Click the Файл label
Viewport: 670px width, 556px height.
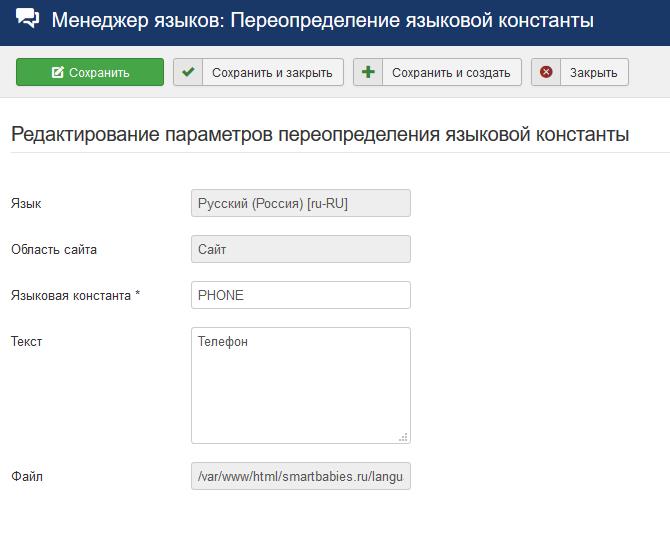(x=26, y=477)
